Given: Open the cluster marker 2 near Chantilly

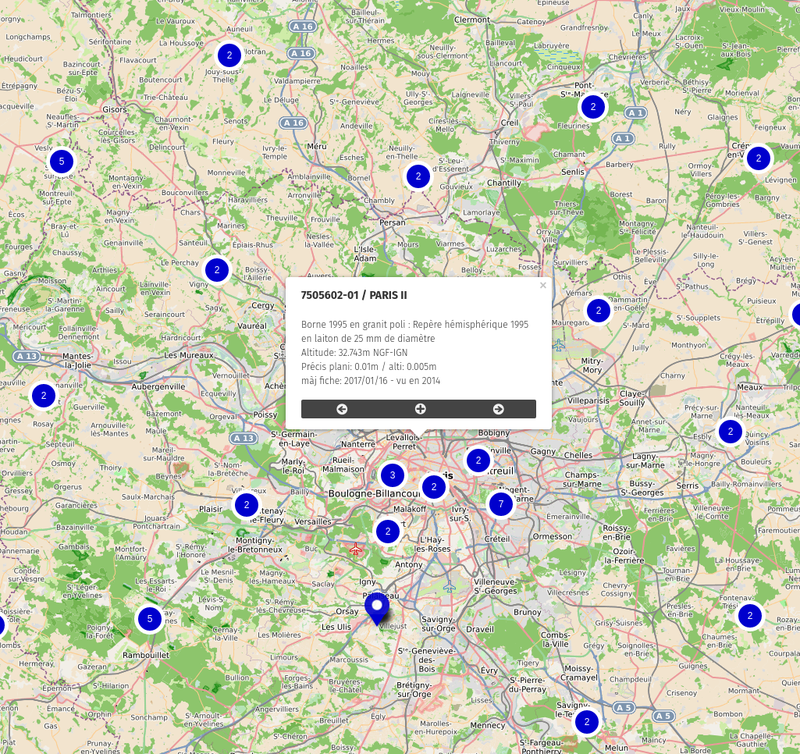Looking at the screenshot, I should (x=420, y=177).
